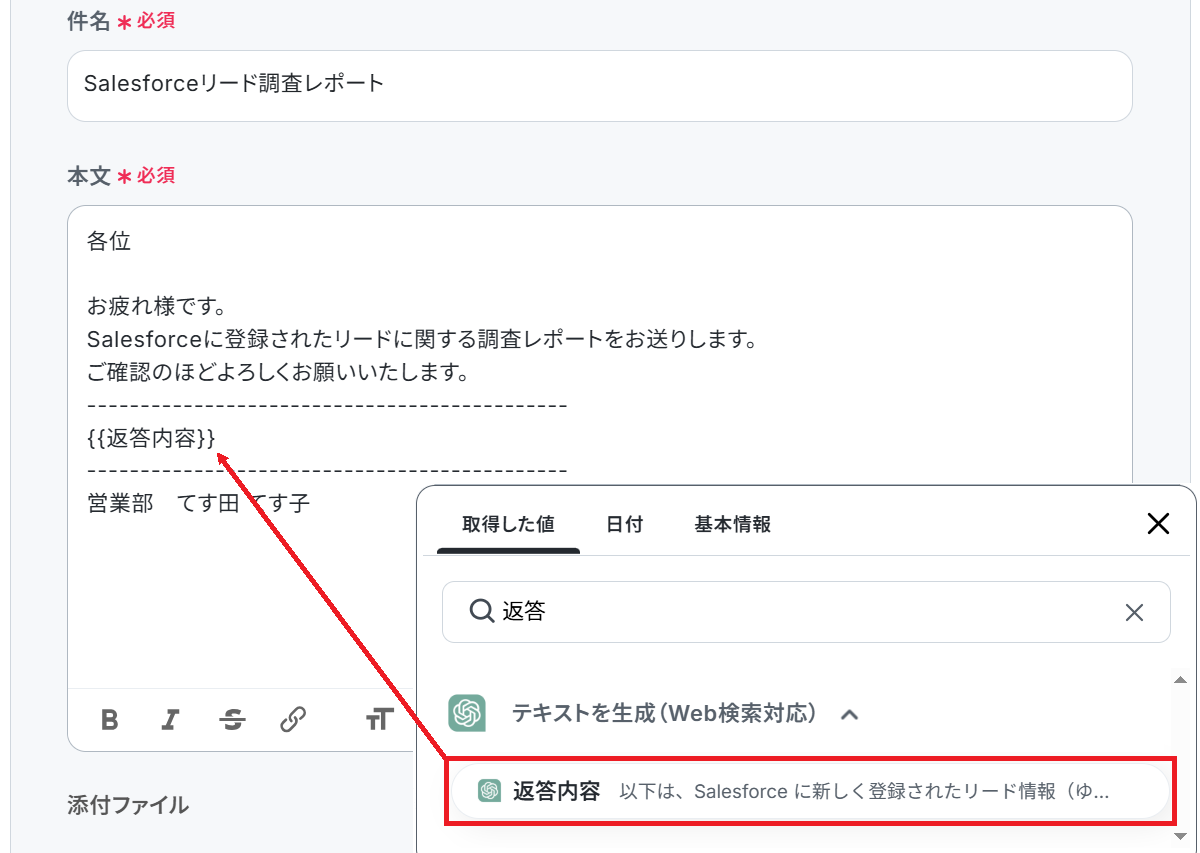Click the 営業部 てす田 てす子 signature line
Viewport: 1200px width, 853px height.
[199, 503]
